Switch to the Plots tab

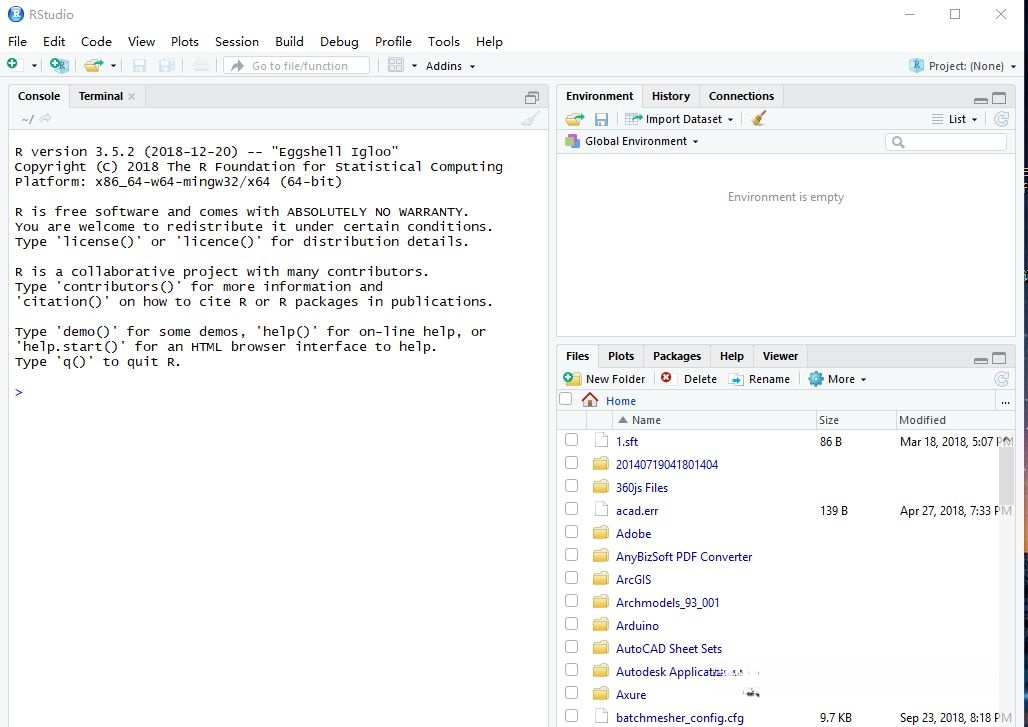tap(621, 356)
